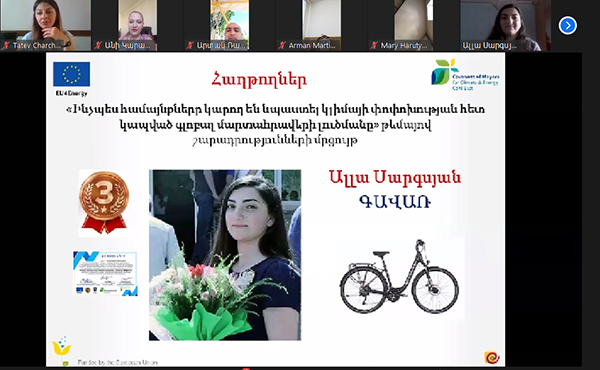The image size is (600, 370).
Task: Click Tatev Charch's muted microphone icon
Action: [6, 46]
